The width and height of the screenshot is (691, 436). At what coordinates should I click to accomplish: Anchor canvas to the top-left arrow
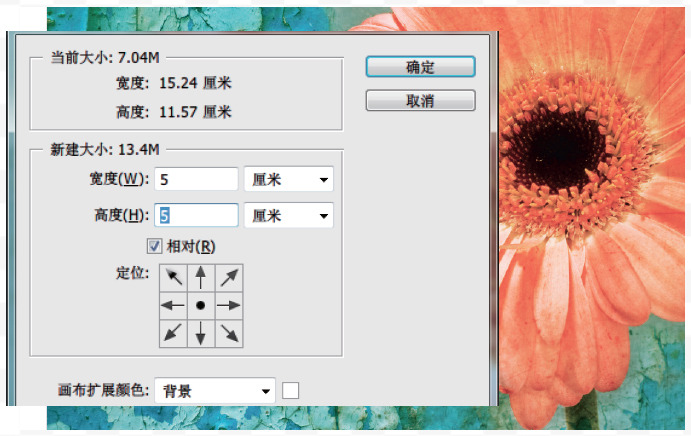[x=173, y=278]
